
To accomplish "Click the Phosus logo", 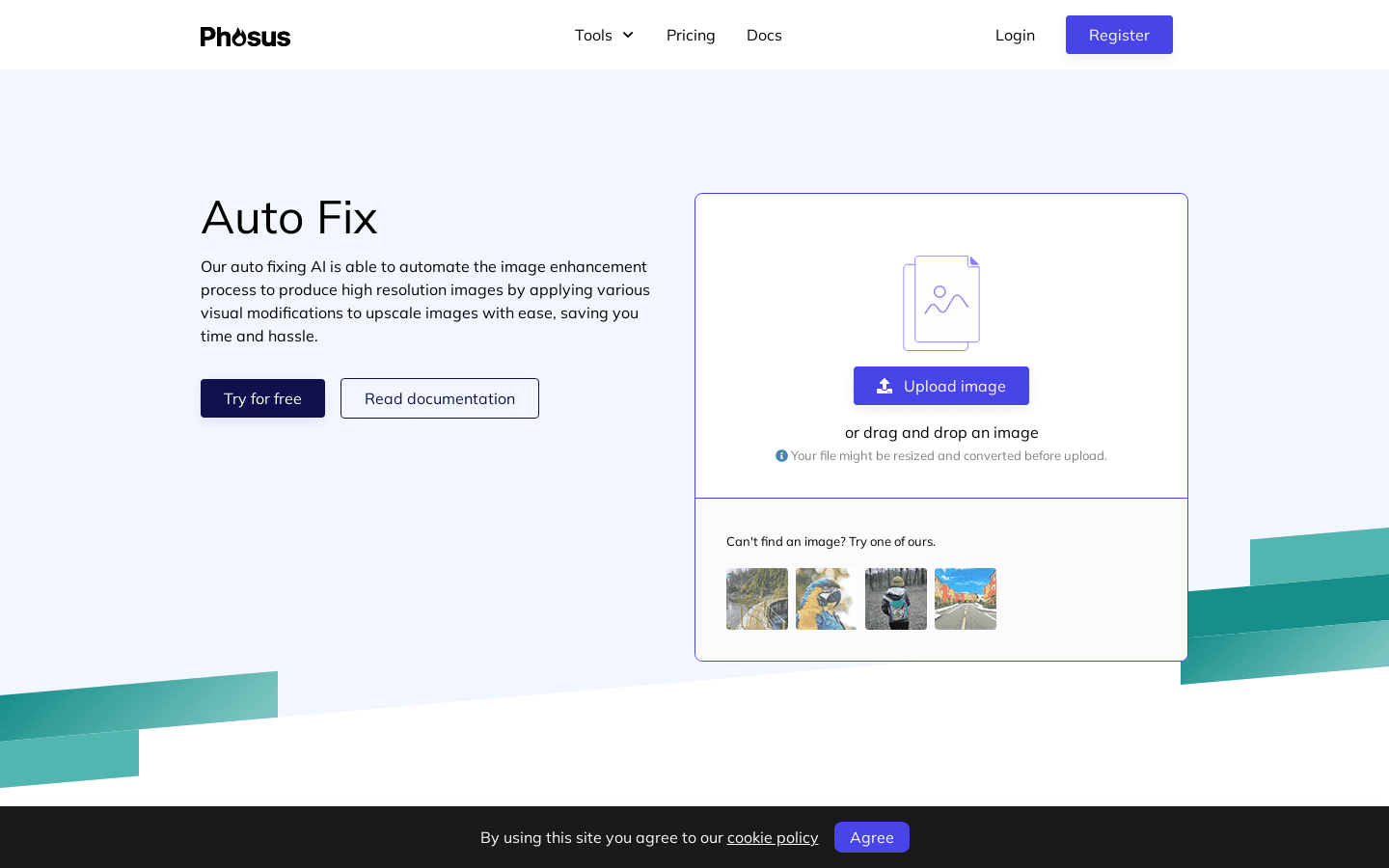I will [x=245, y=37].
